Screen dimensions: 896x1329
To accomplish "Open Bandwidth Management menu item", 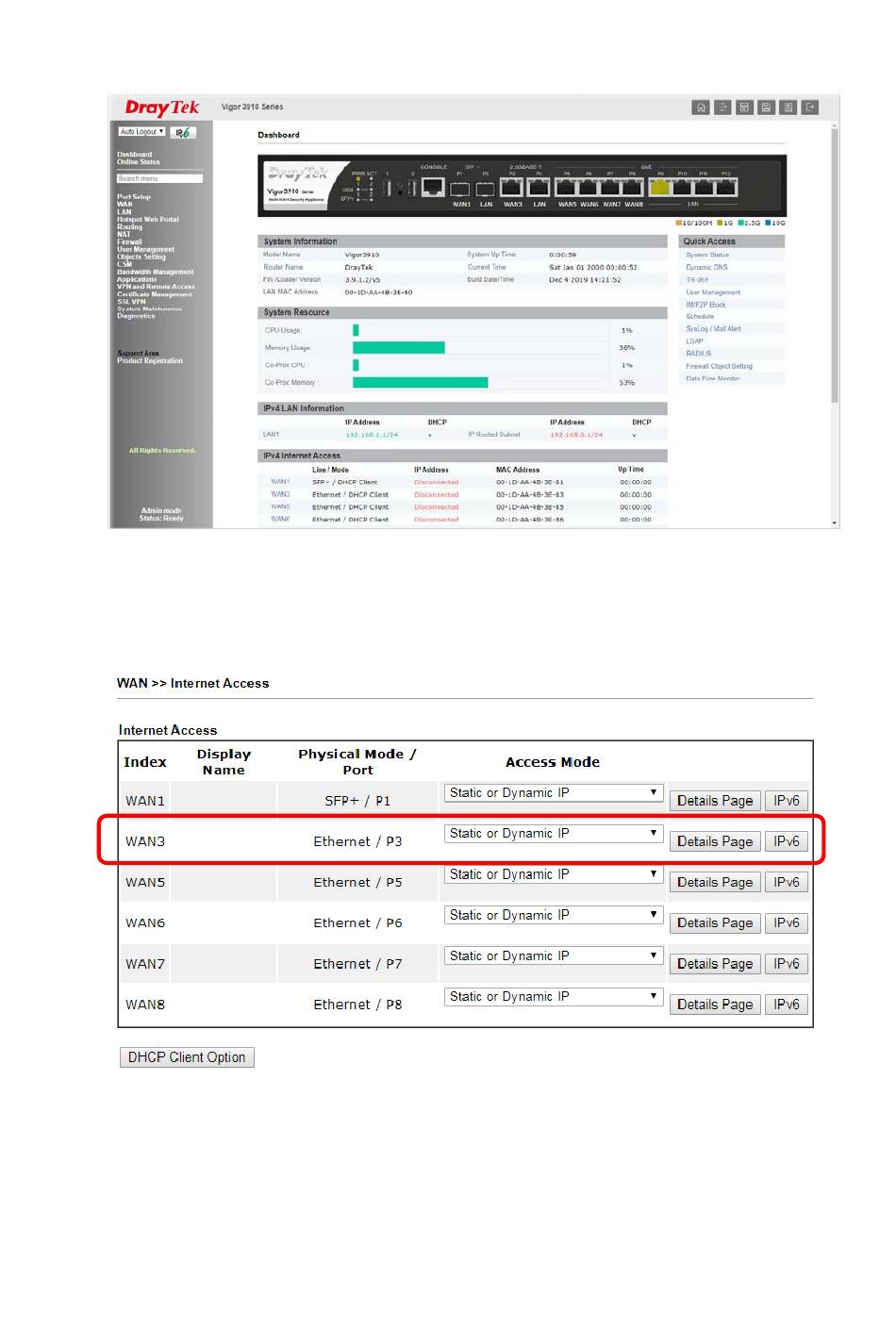I will pos(156,272).
